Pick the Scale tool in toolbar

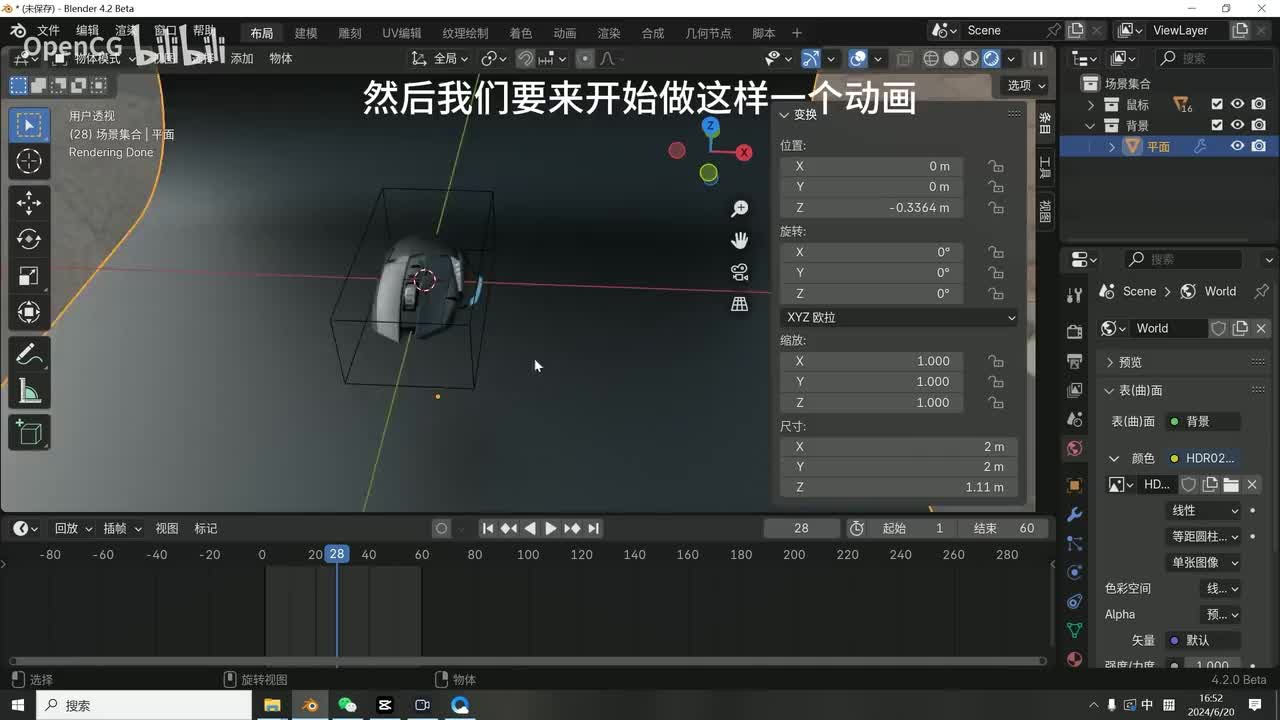point(29,276)
